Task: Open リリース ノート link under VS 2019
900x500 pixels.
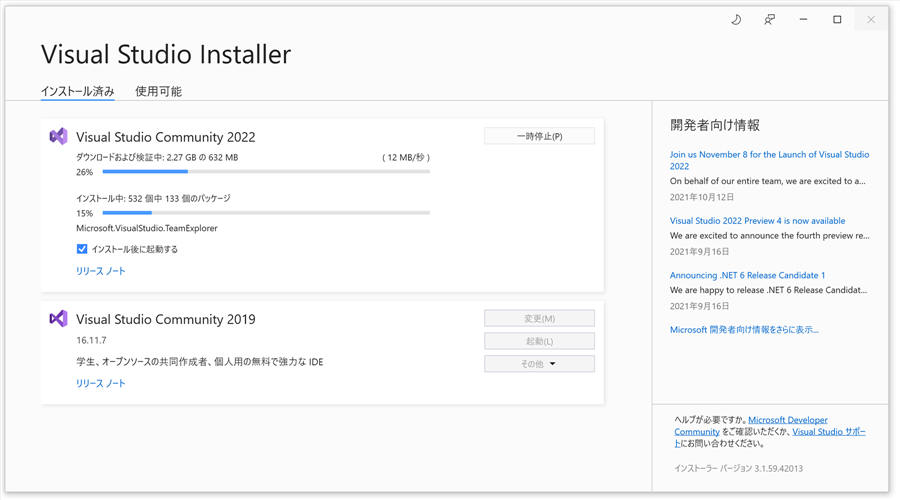Action: (x=100, y=383)
